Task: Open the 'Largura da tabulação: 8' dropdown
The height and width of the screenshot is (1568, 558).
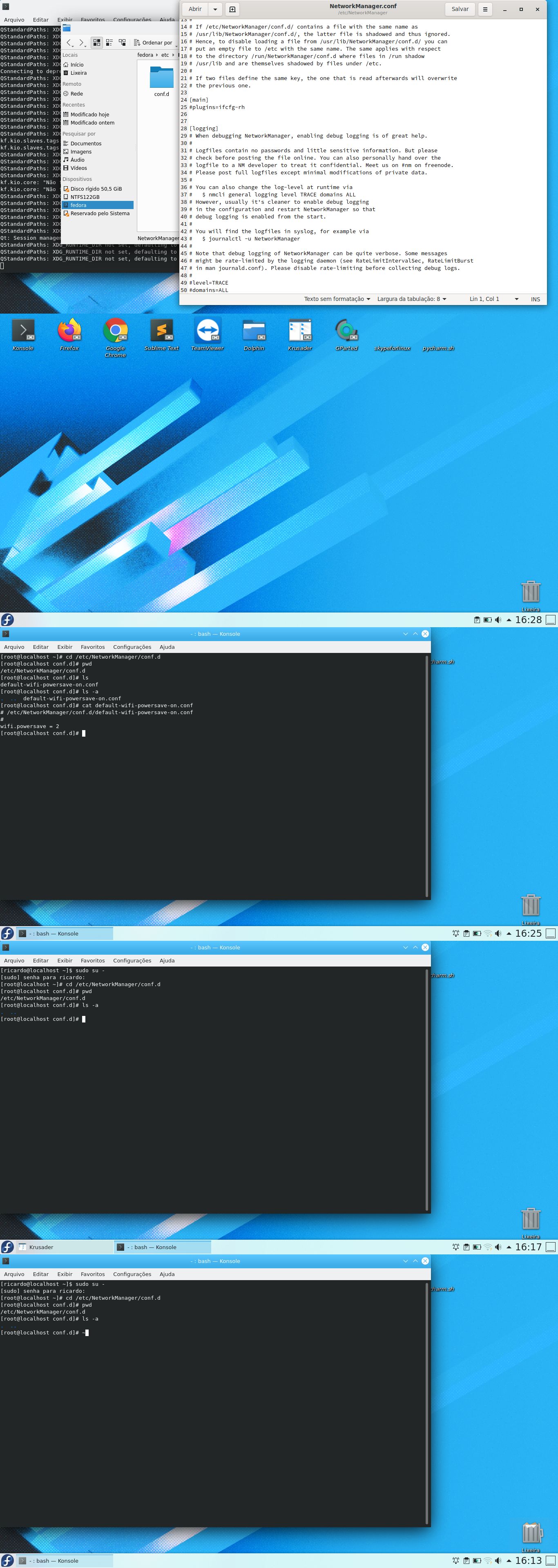Action: (411, 299)
